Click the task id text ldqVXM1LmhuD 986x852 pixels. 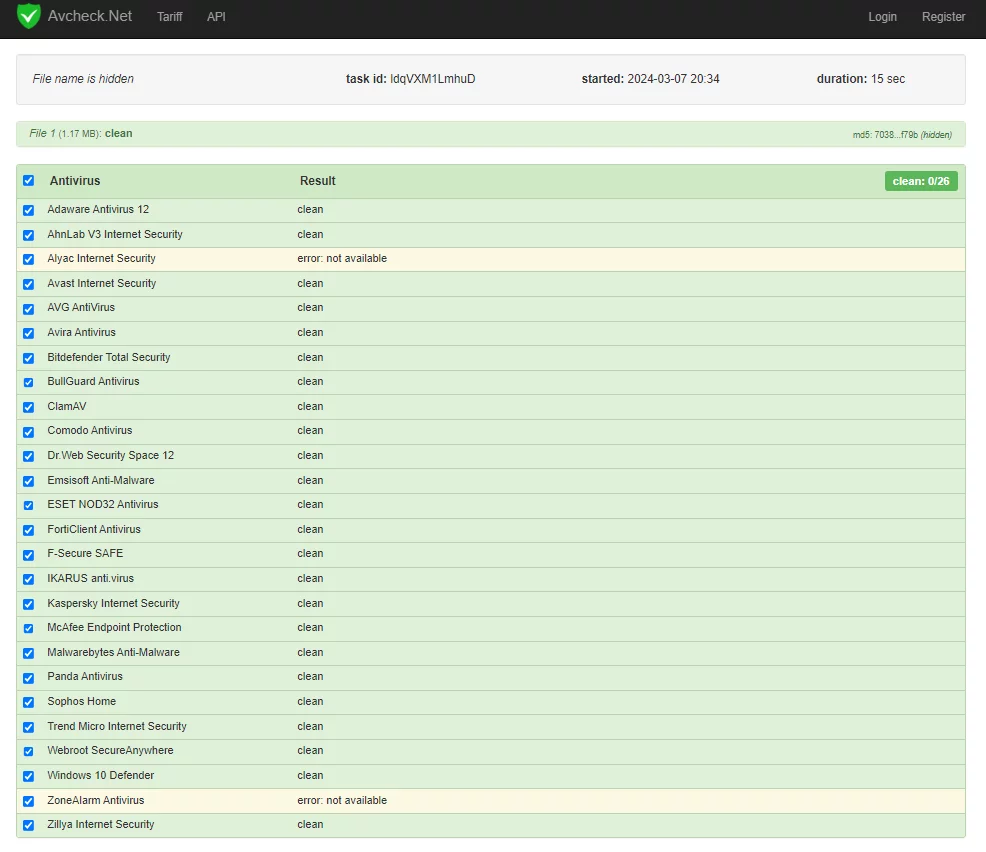coord(432,79)
